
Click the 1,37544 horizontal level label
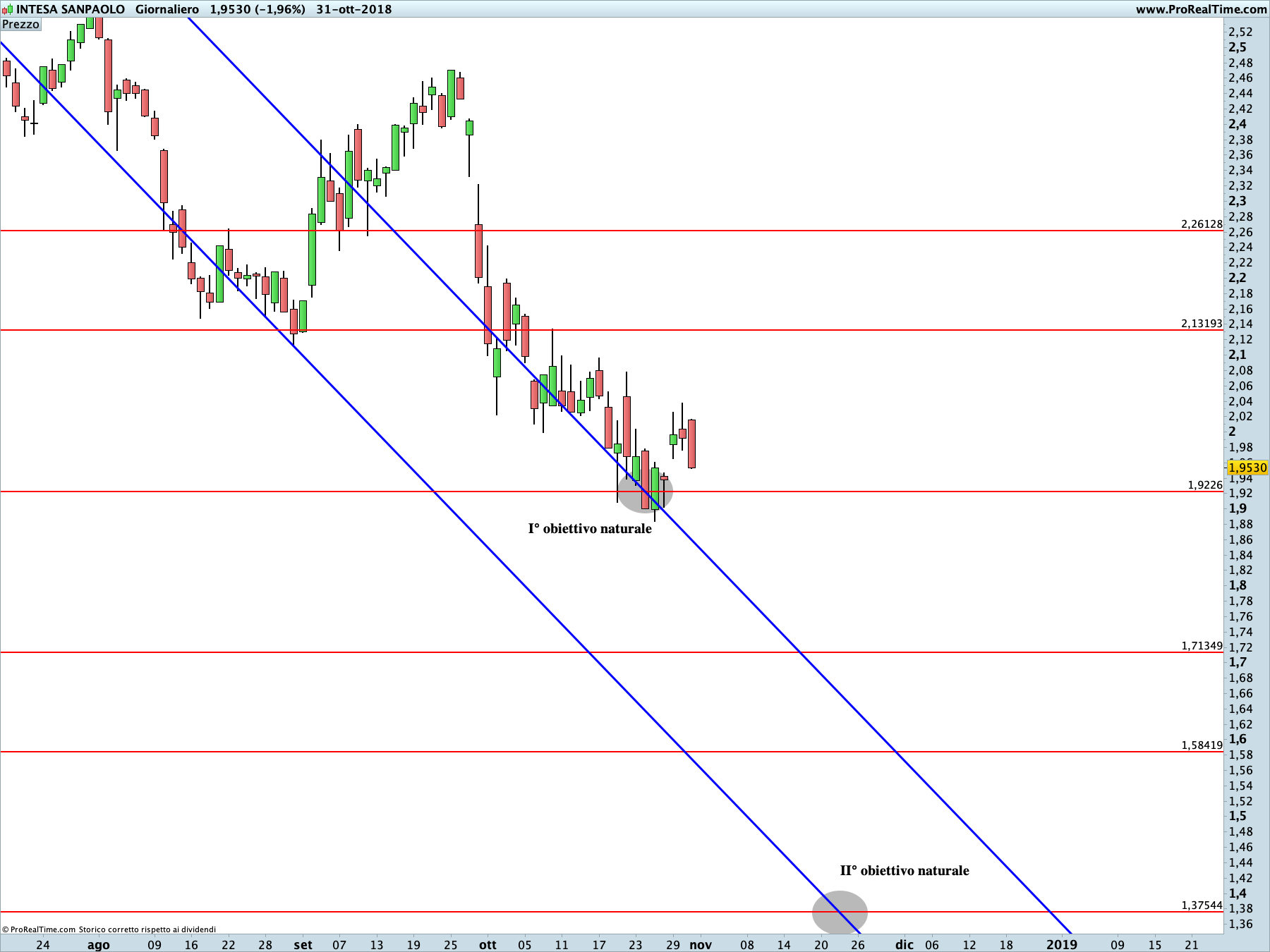1202,905
